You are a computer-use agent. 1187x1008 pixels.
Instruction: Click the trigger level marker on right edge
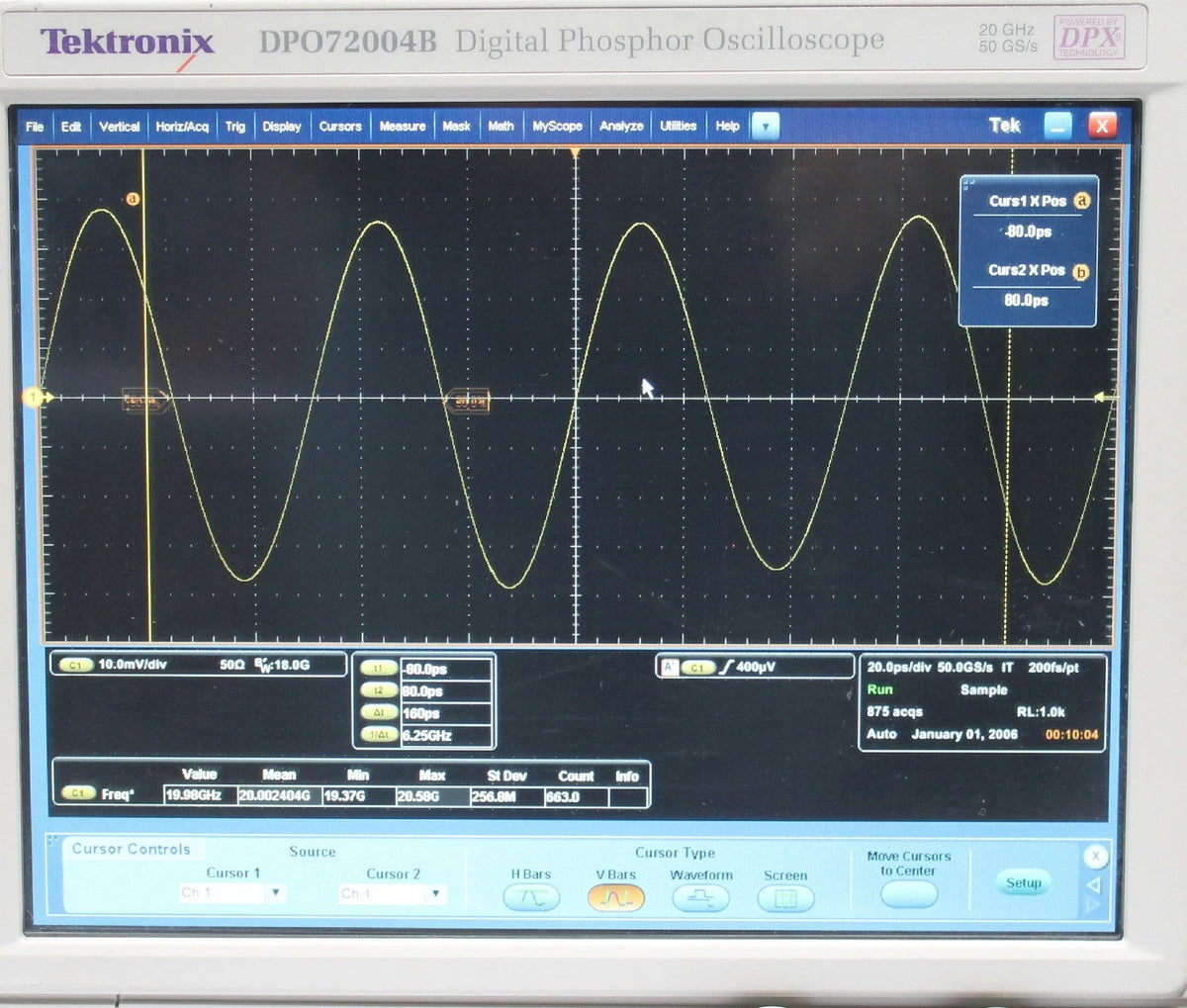tap(1099, 398)
